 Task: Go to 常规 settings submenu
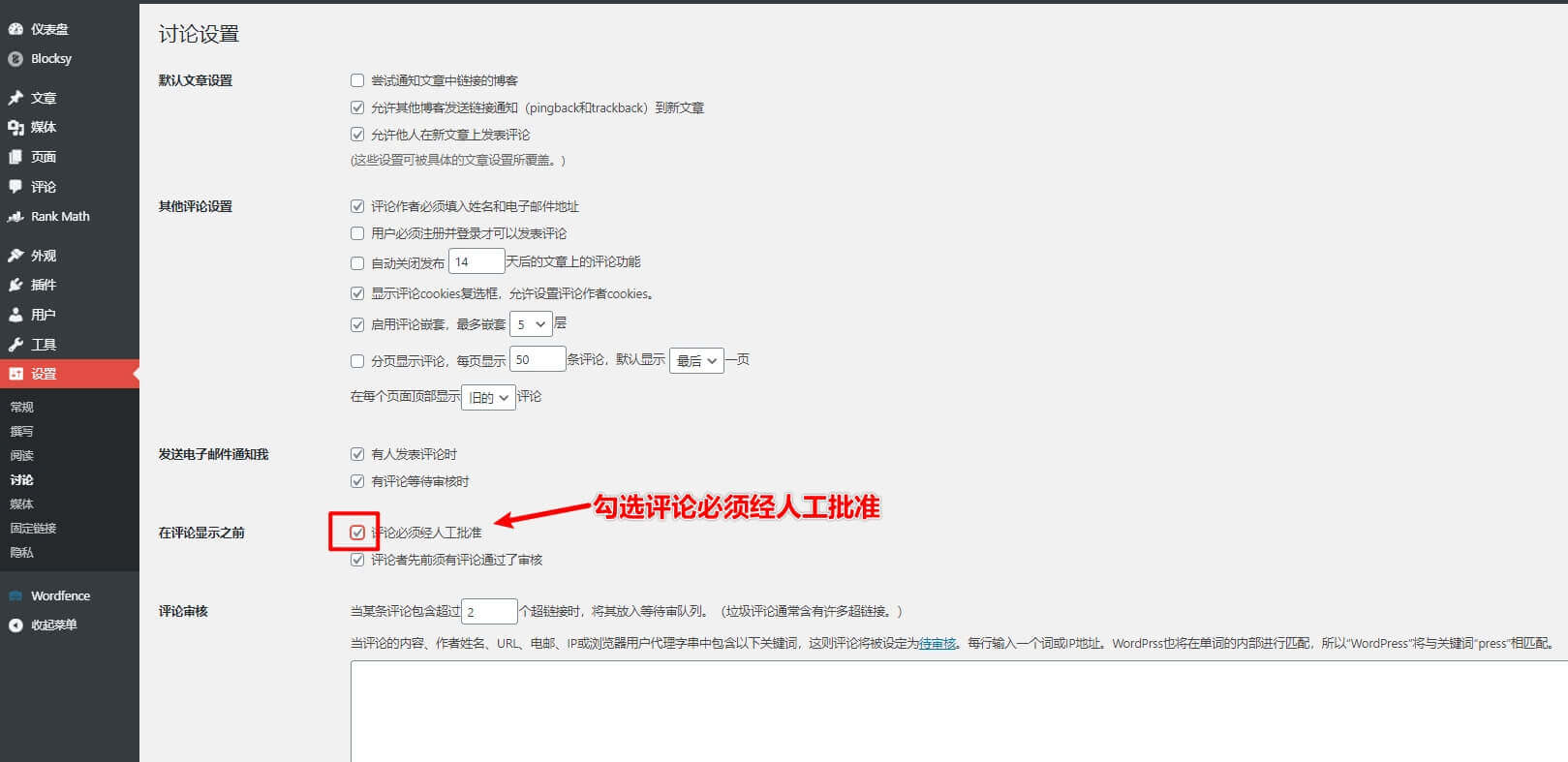22,407
